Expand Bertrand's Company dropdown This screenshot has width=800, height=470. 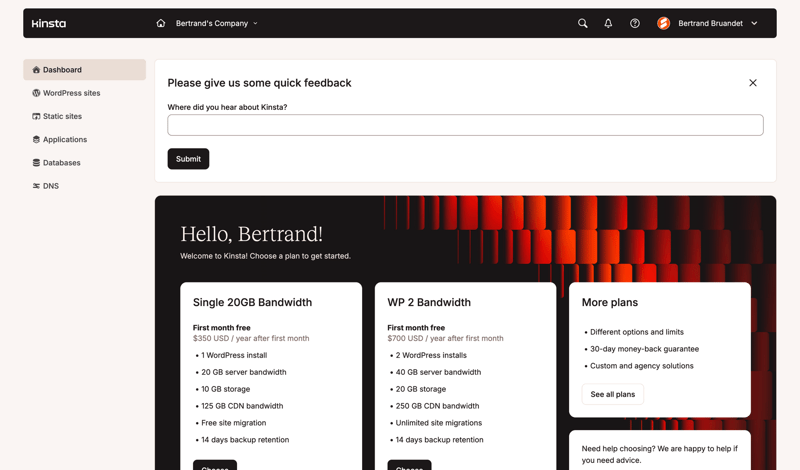click(x=217, y=23)
